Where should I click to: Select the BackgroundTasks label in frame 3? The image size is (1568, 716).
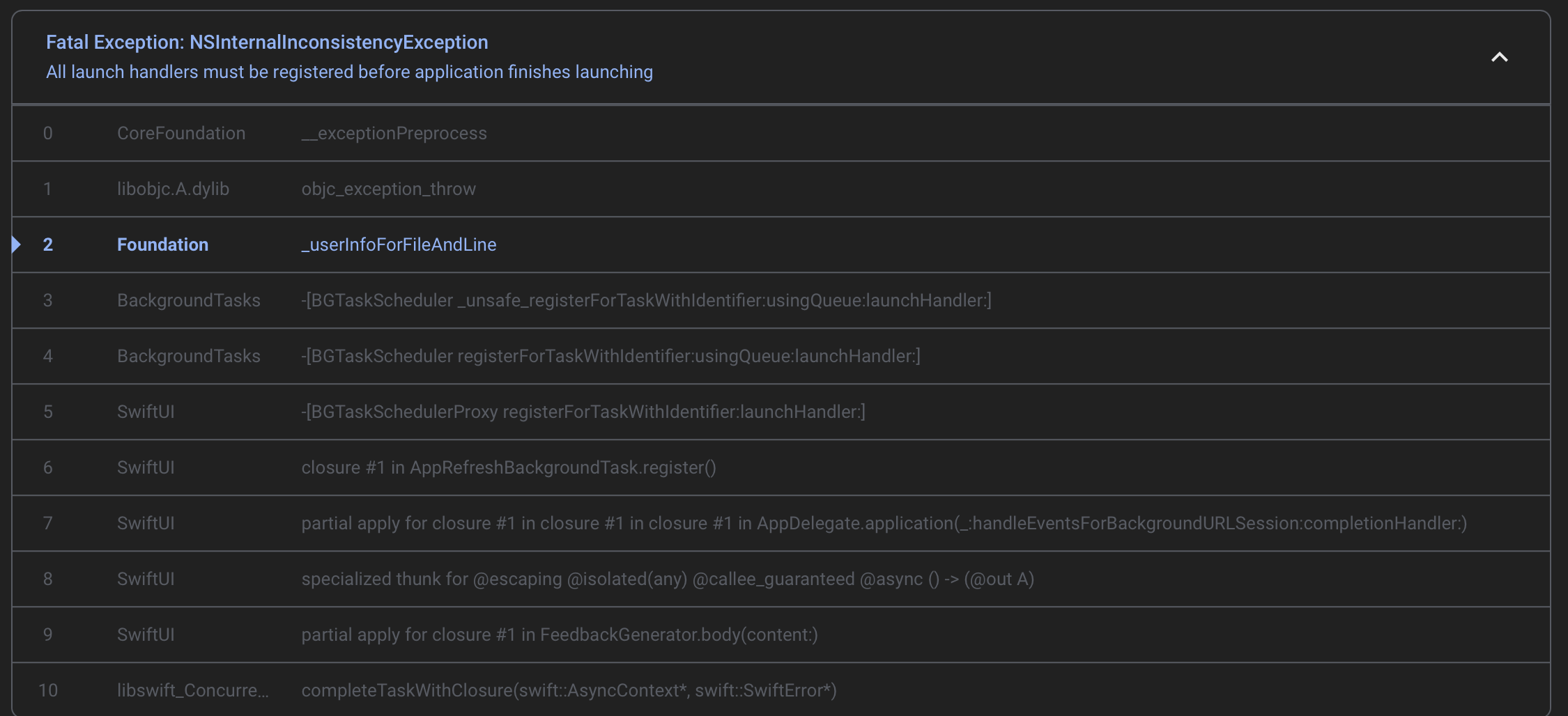point(189,300)
